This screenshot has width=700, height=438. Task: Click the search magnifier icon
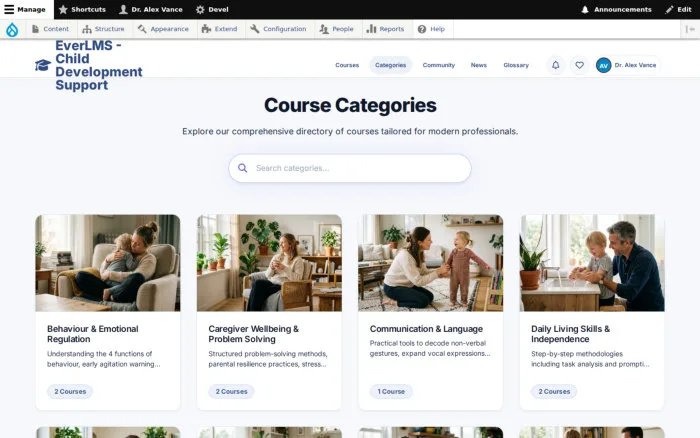coord(242,168)
